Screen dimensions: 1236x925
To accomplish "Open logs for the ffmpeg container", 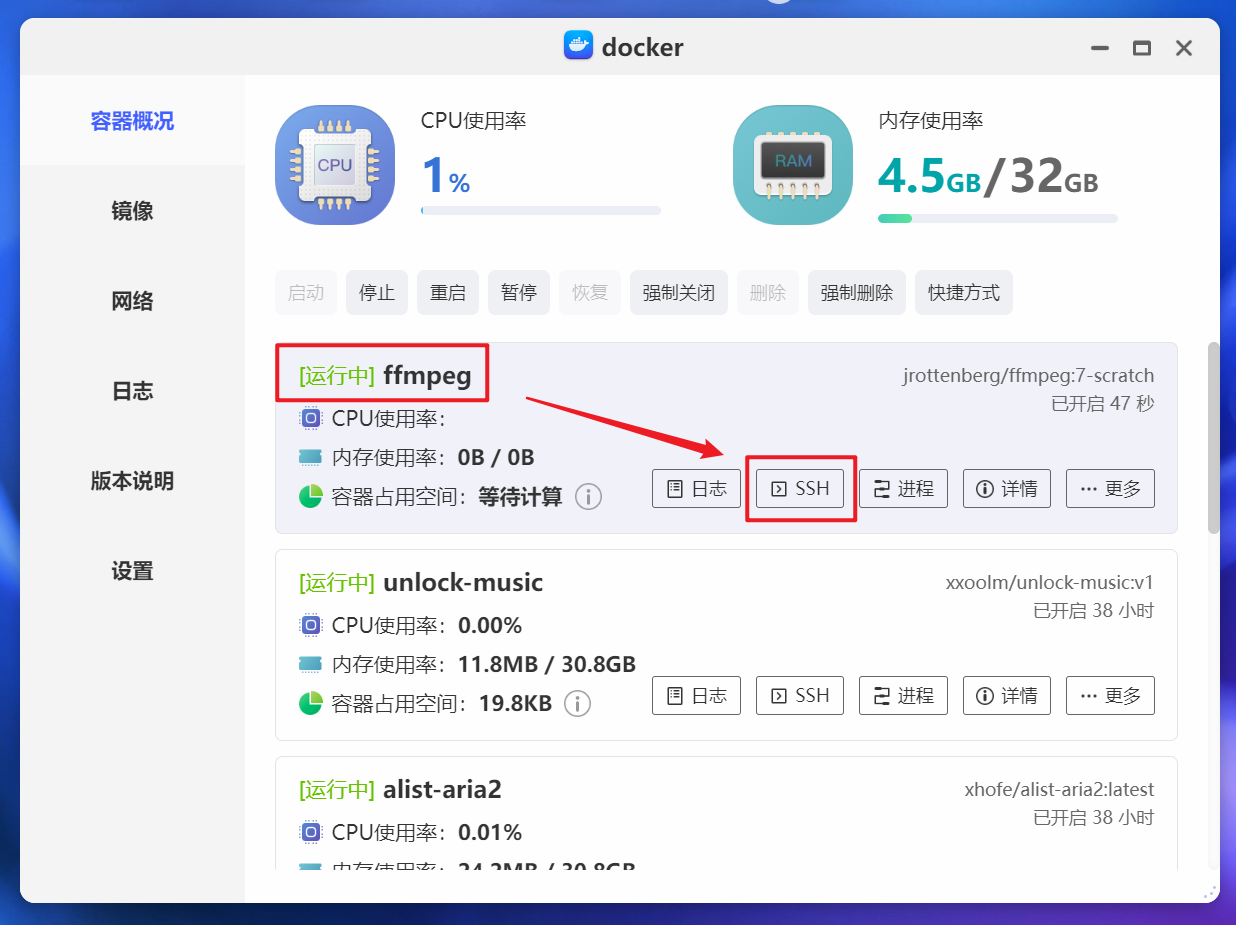I will pos(696,489).
